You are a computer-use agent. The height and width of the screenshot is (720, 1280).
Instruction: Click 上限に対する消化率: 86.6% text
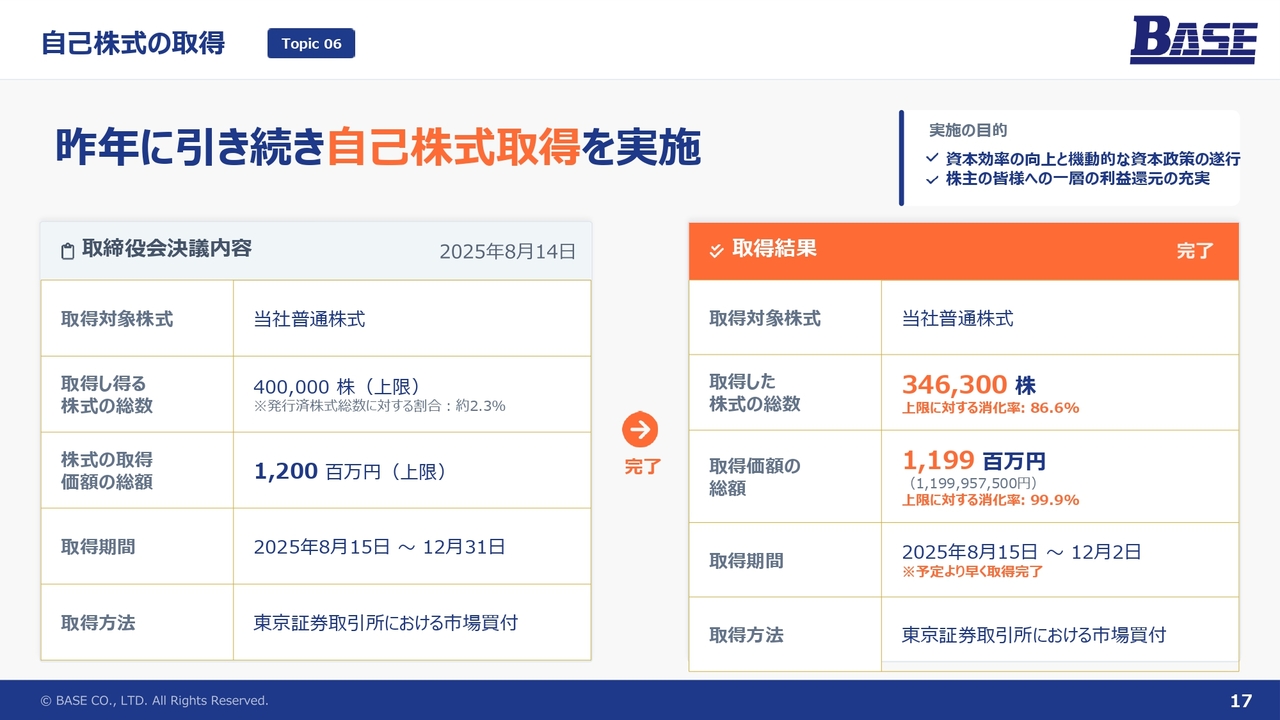tap(990, 408)
